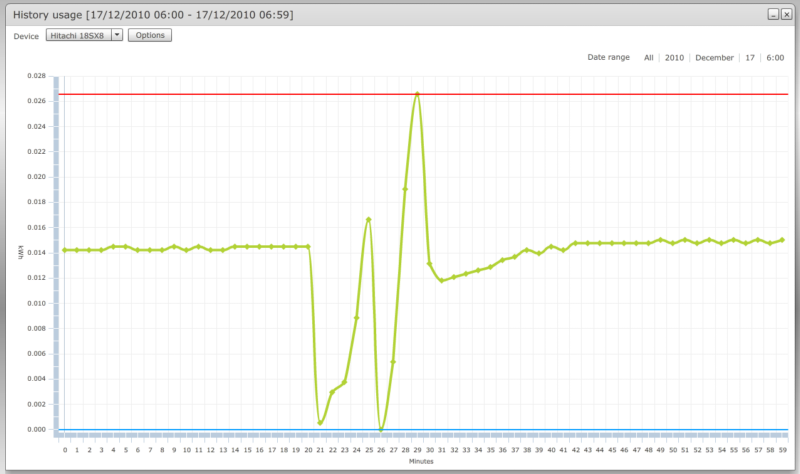Click the first data point at minute 0
The image size is (800, 474).
tap(65, 250)
